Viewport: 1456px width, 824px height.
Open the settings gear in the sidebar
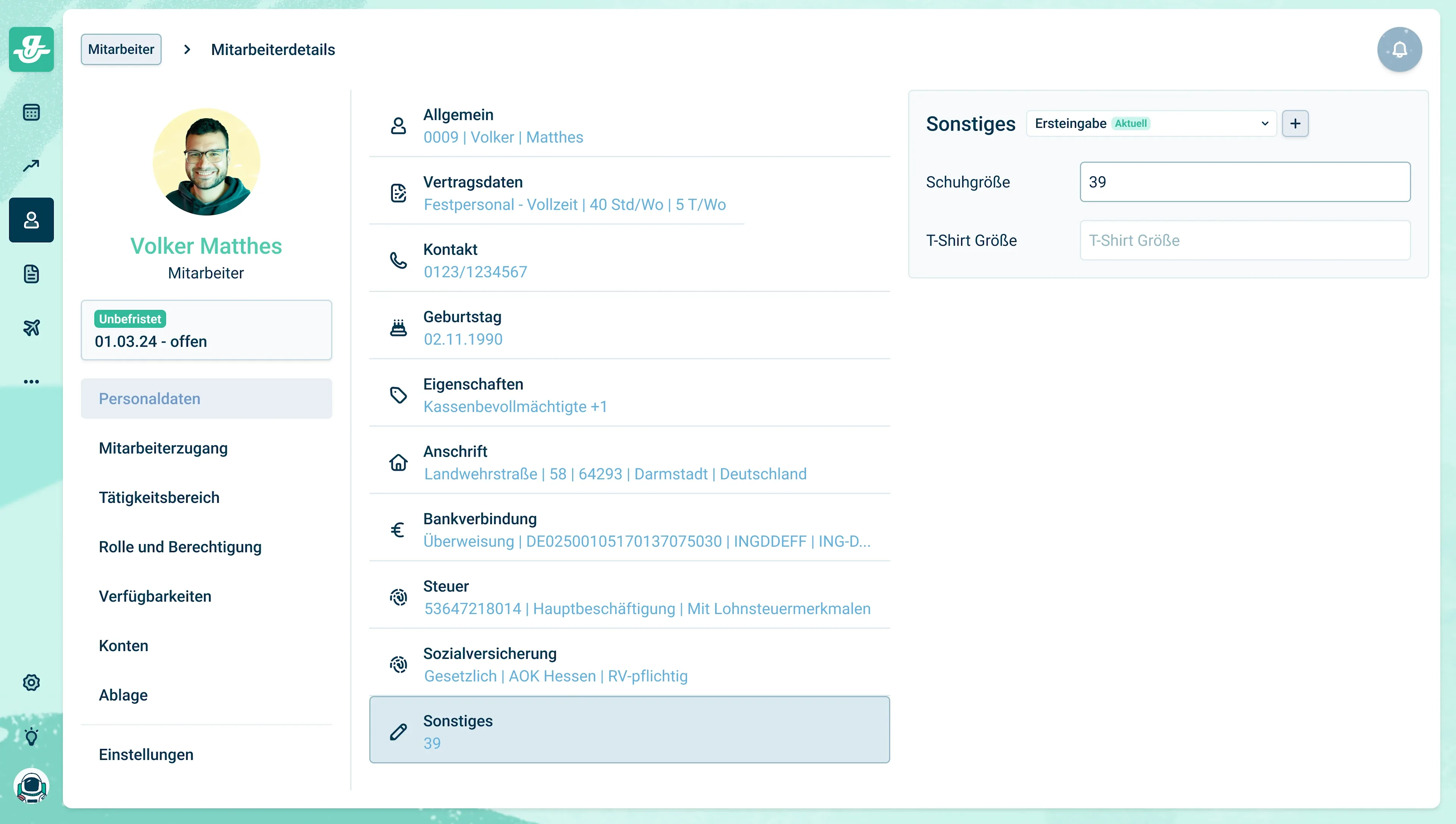click(x=31, y=683)
